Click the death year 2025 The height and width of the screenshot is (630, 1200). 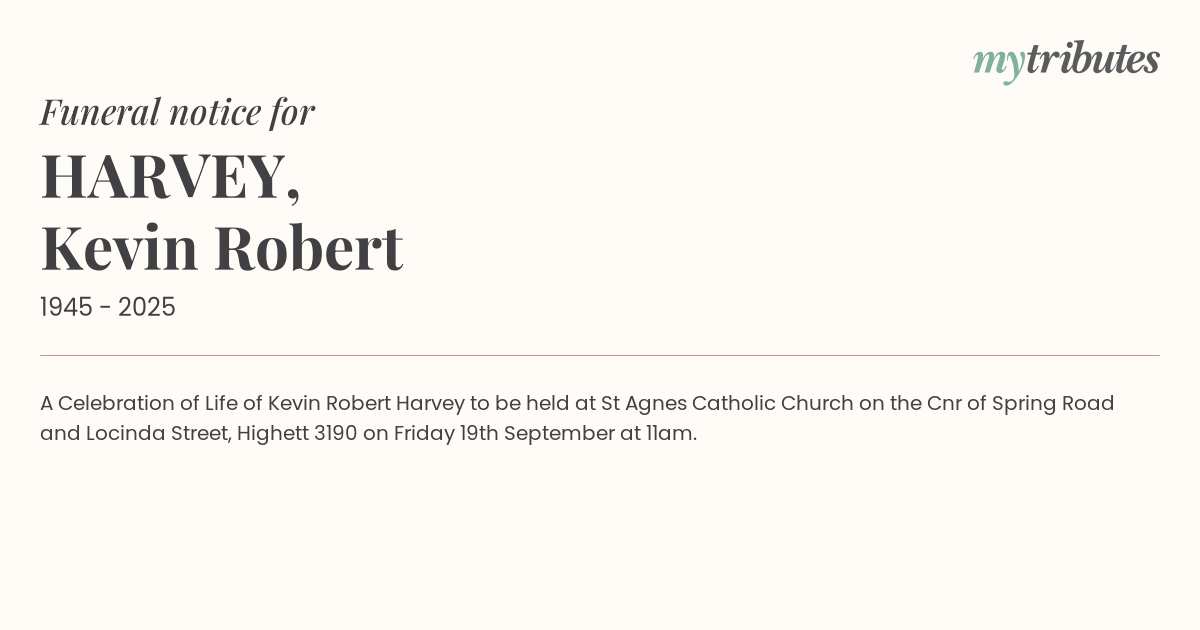[147, 308]
